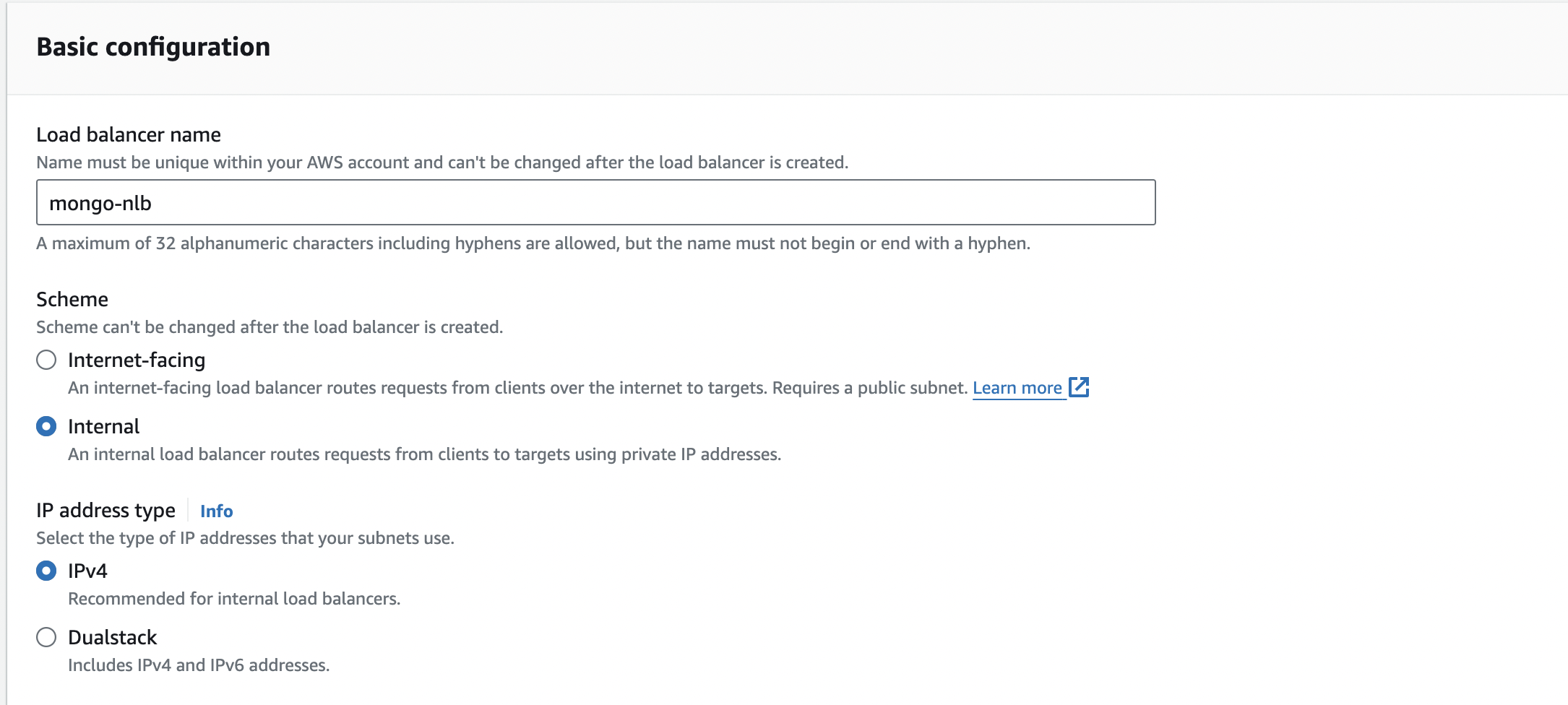Select the IPv4 address type radio button
The image size is (1568, 705).
pyautogui.click(x=46, y=571)
